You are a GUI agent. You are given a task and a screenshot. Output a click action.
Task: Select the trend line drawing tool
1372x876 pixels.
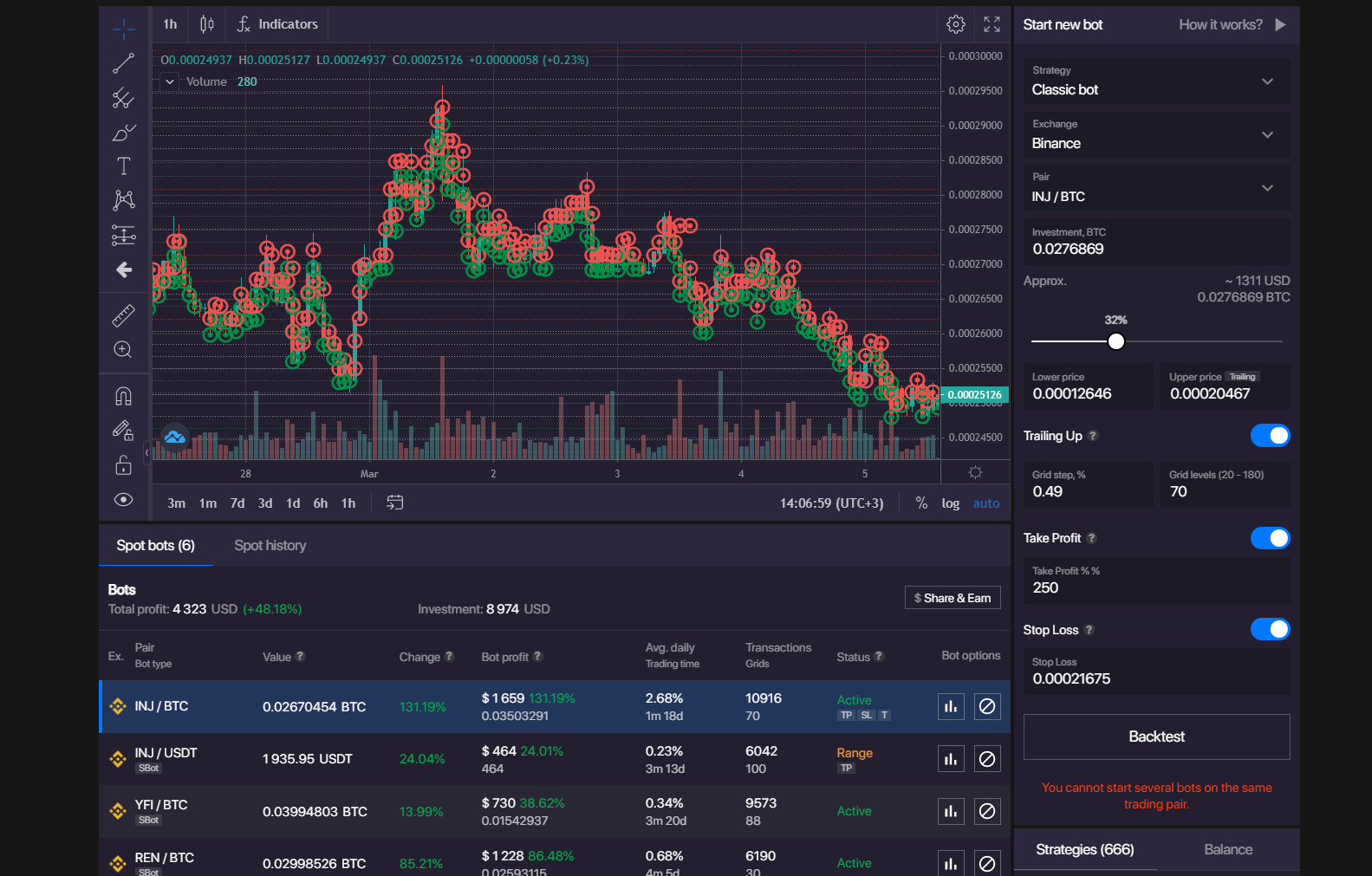coord(124,63)
